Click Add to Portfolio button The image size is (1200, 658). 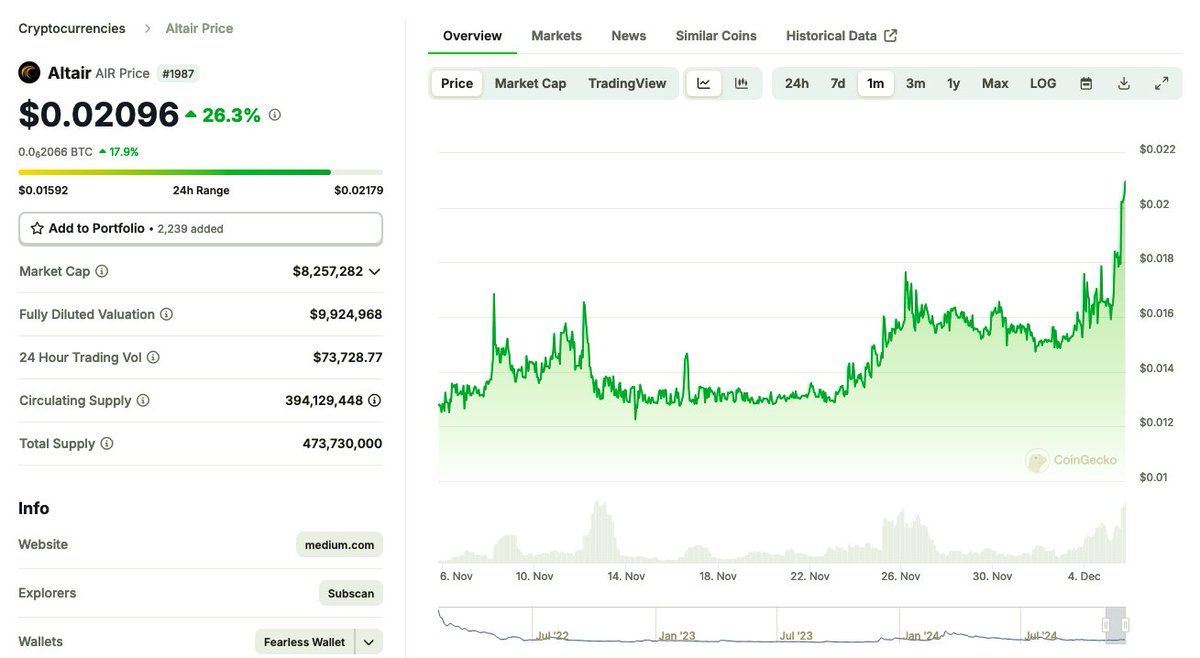200,228
